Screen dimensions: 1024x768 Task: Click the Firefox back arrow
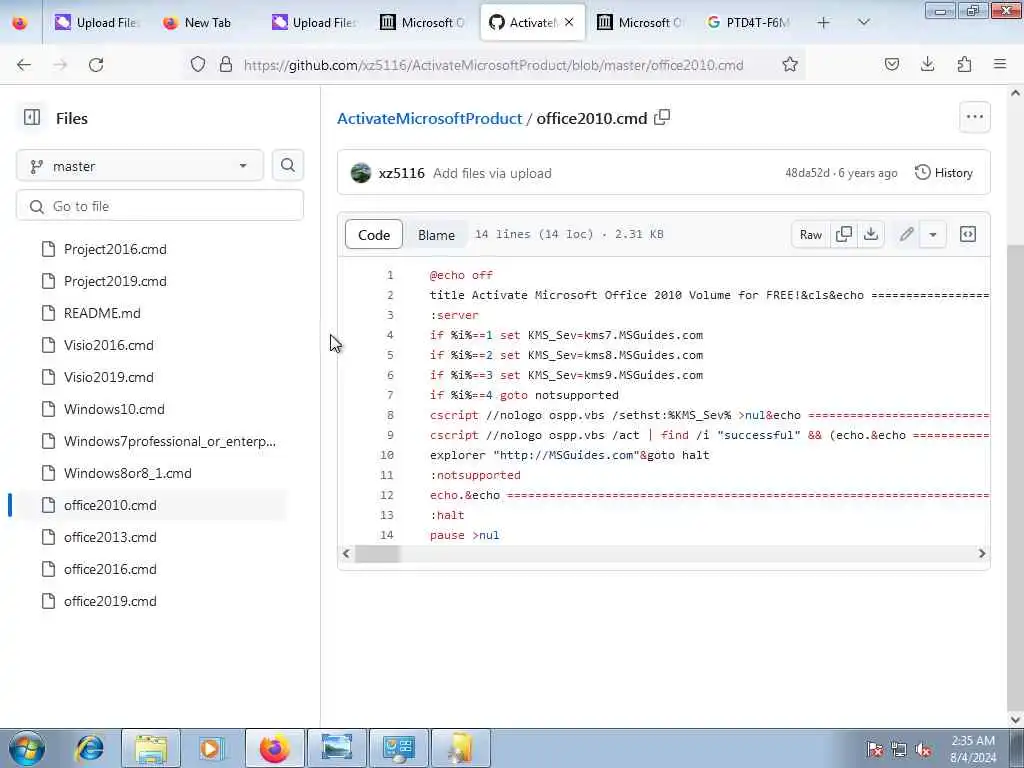pyautogui.click(x=24, y=65)
